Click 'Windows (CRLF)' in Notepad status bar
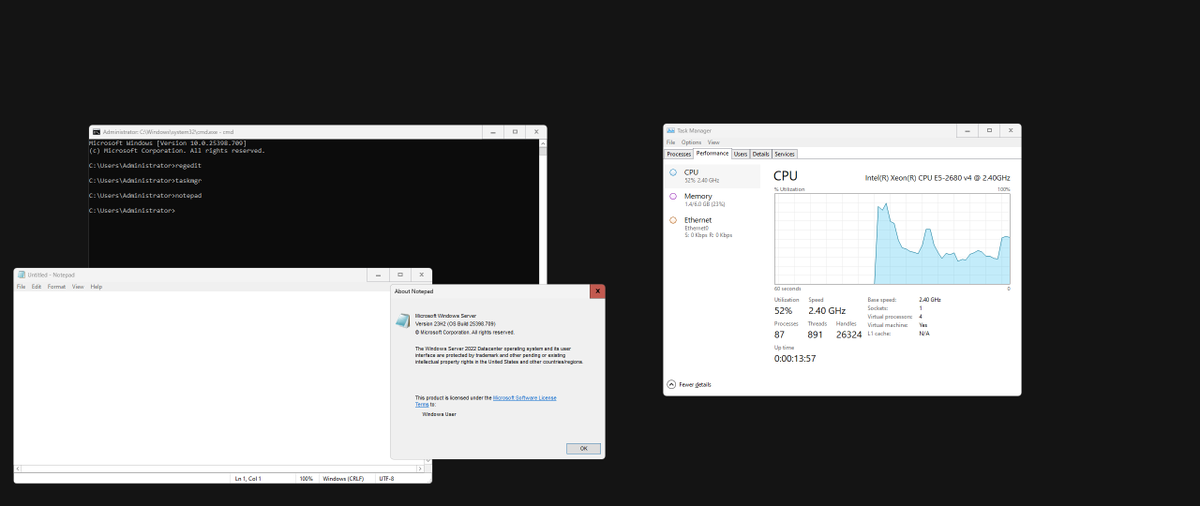 tap(345, 480)
